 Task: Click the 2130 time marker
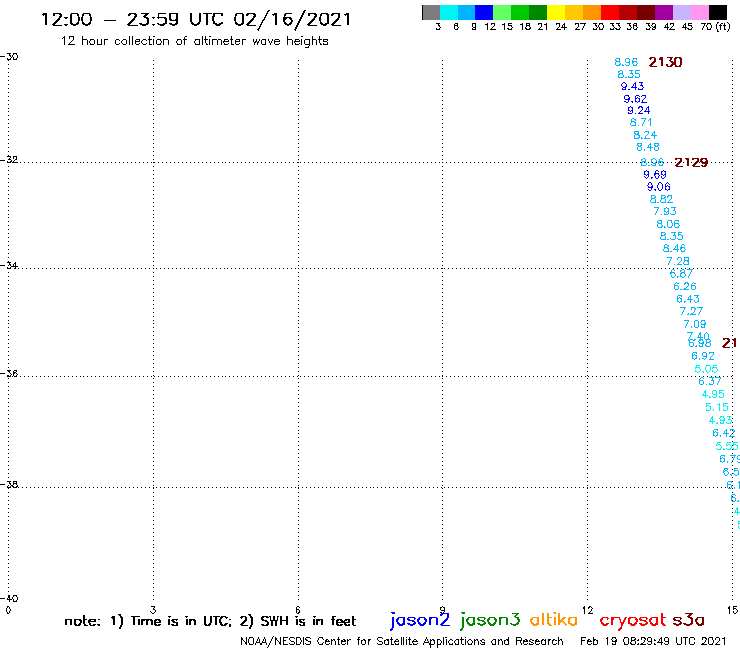[665, 62]
